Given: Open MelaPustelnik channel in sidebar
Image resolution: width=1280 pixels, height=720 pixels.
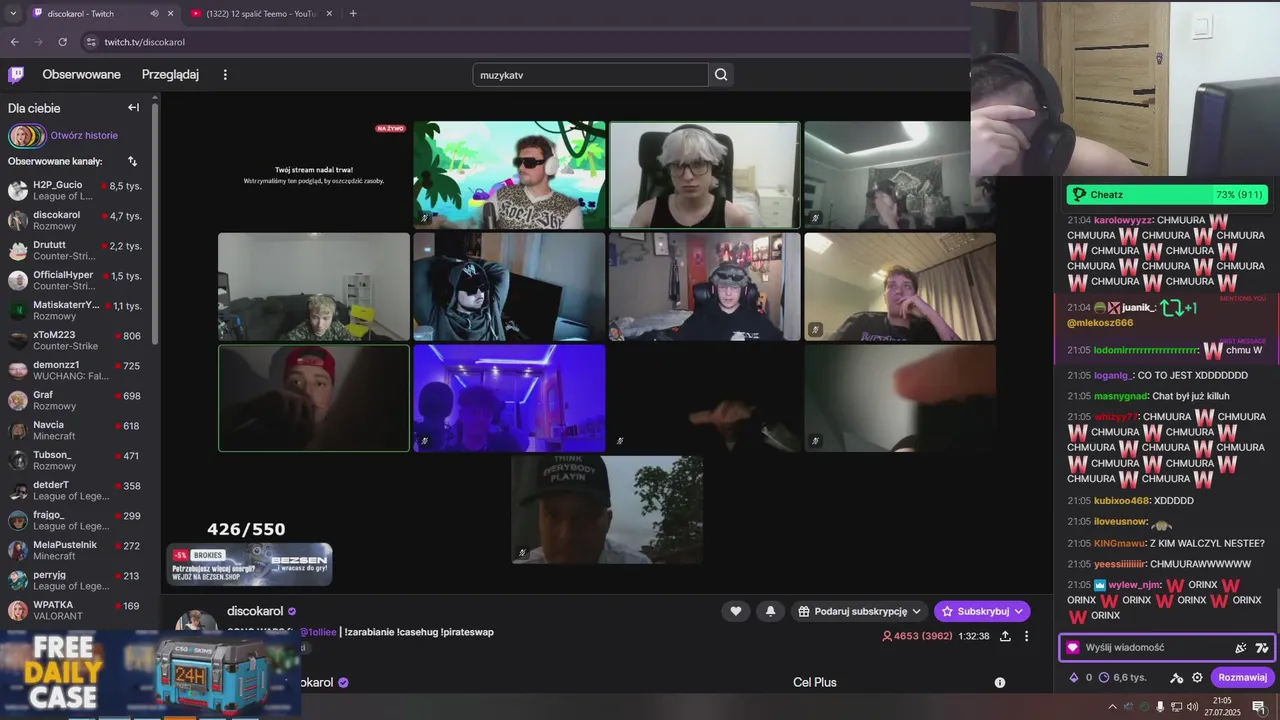Looking at the screenshot, I should [x=76, y=550].
